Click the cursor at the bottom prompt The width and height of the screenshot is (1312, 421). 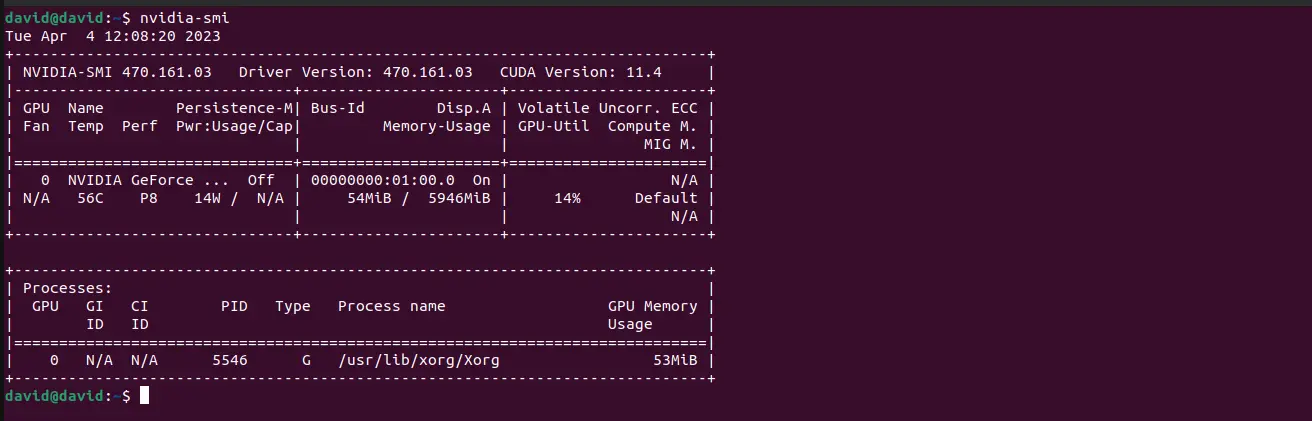[x=144, y=396]
